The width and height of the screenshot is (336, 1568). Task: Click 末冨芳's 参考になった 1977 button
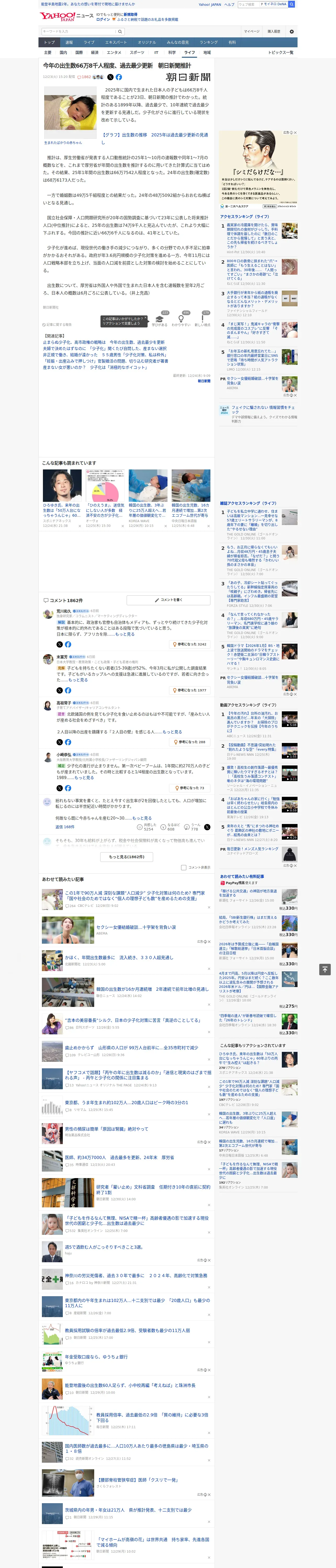190,690
